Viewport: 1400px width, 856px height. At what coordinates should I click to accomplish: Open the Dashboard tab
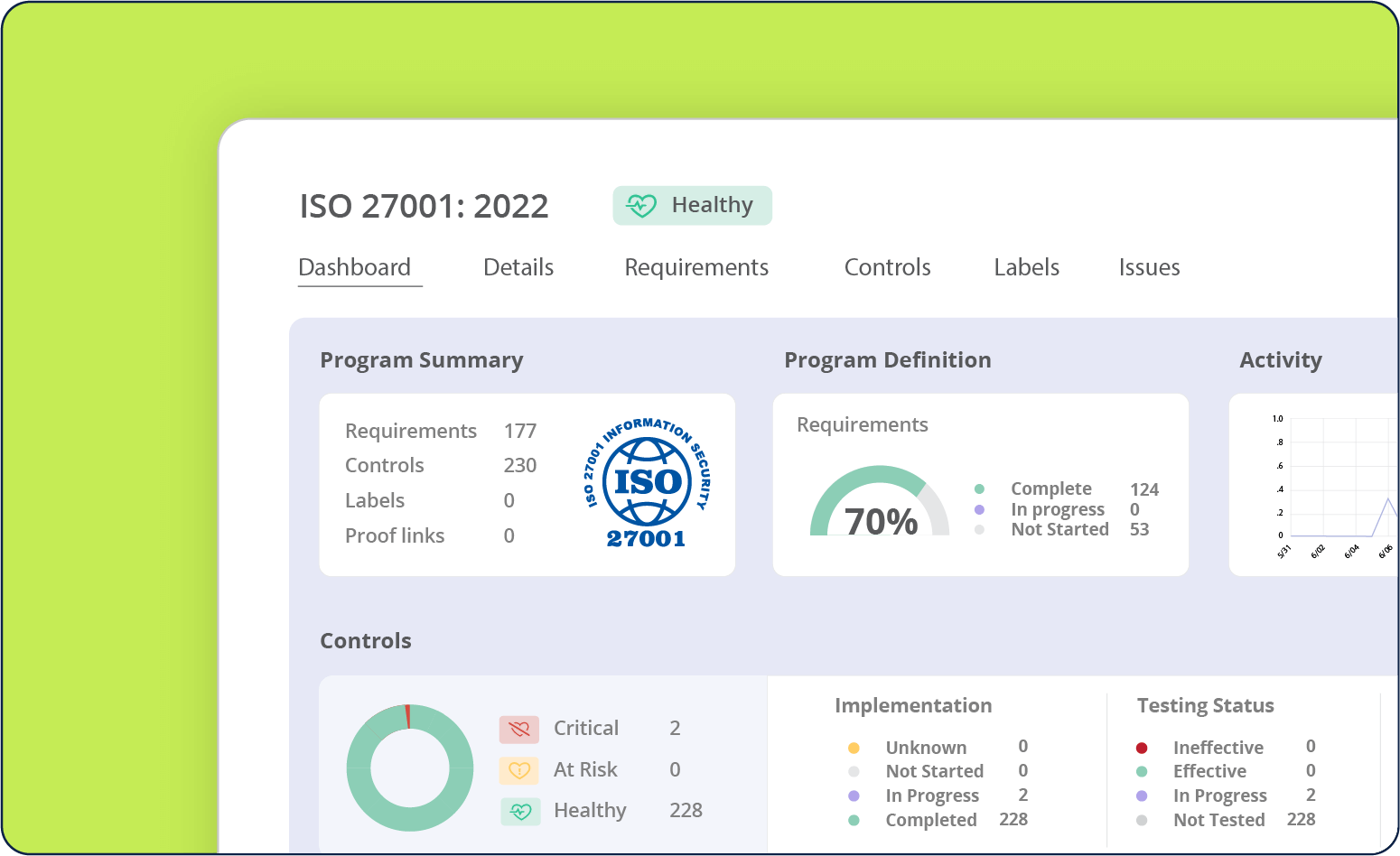(354, 267)
